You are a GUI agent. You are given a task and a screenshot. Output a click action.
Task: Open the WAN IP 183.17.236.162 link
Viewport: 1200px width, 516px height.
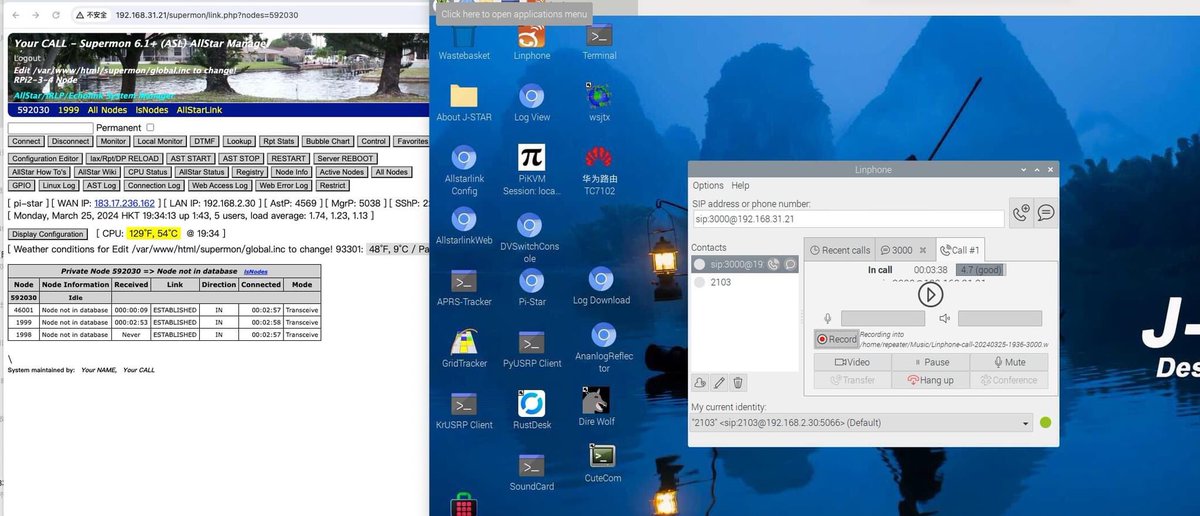[124, 203]
